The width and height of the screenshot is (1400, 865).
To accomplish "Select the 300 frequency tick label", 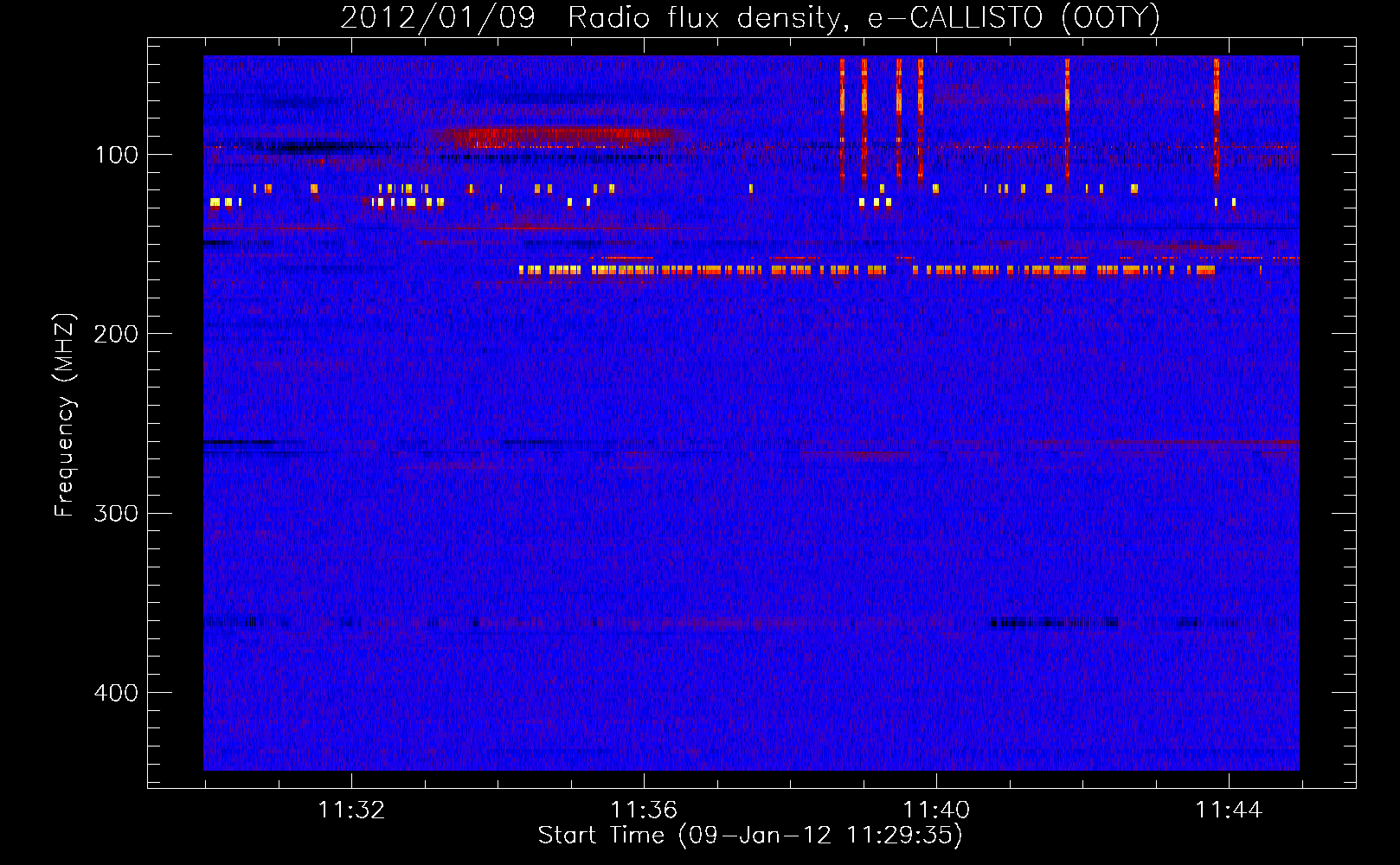I will [x=116, y=514].
